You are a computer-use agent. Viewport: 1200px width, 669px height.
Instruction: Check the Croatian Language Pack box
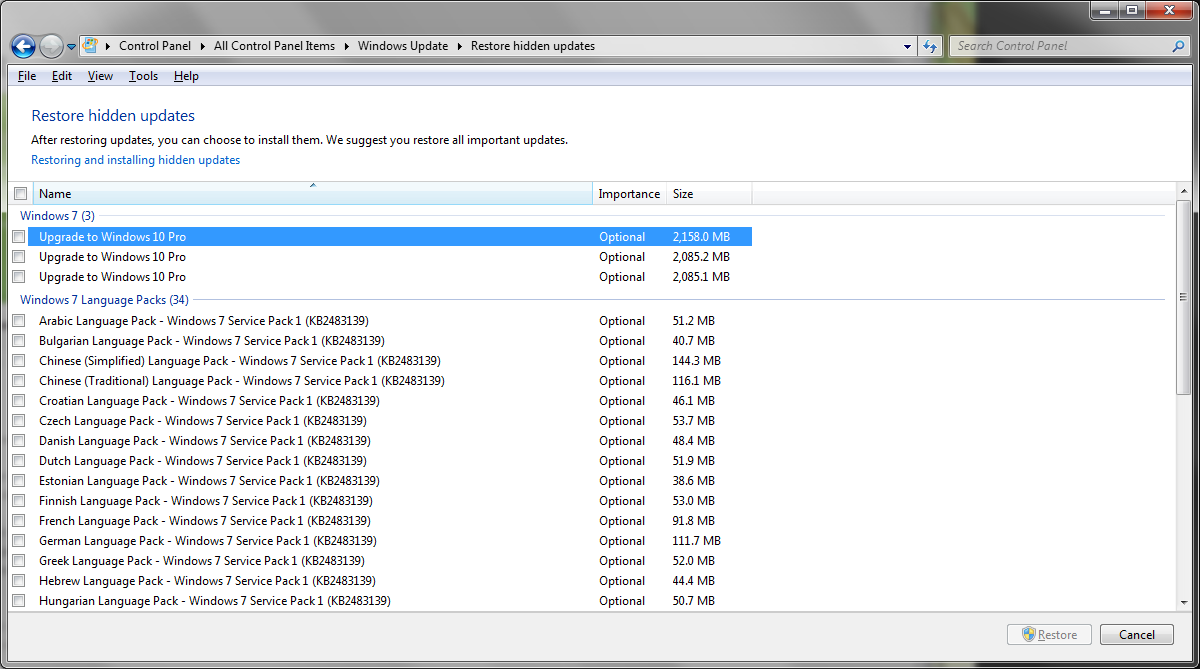(19, 401)
